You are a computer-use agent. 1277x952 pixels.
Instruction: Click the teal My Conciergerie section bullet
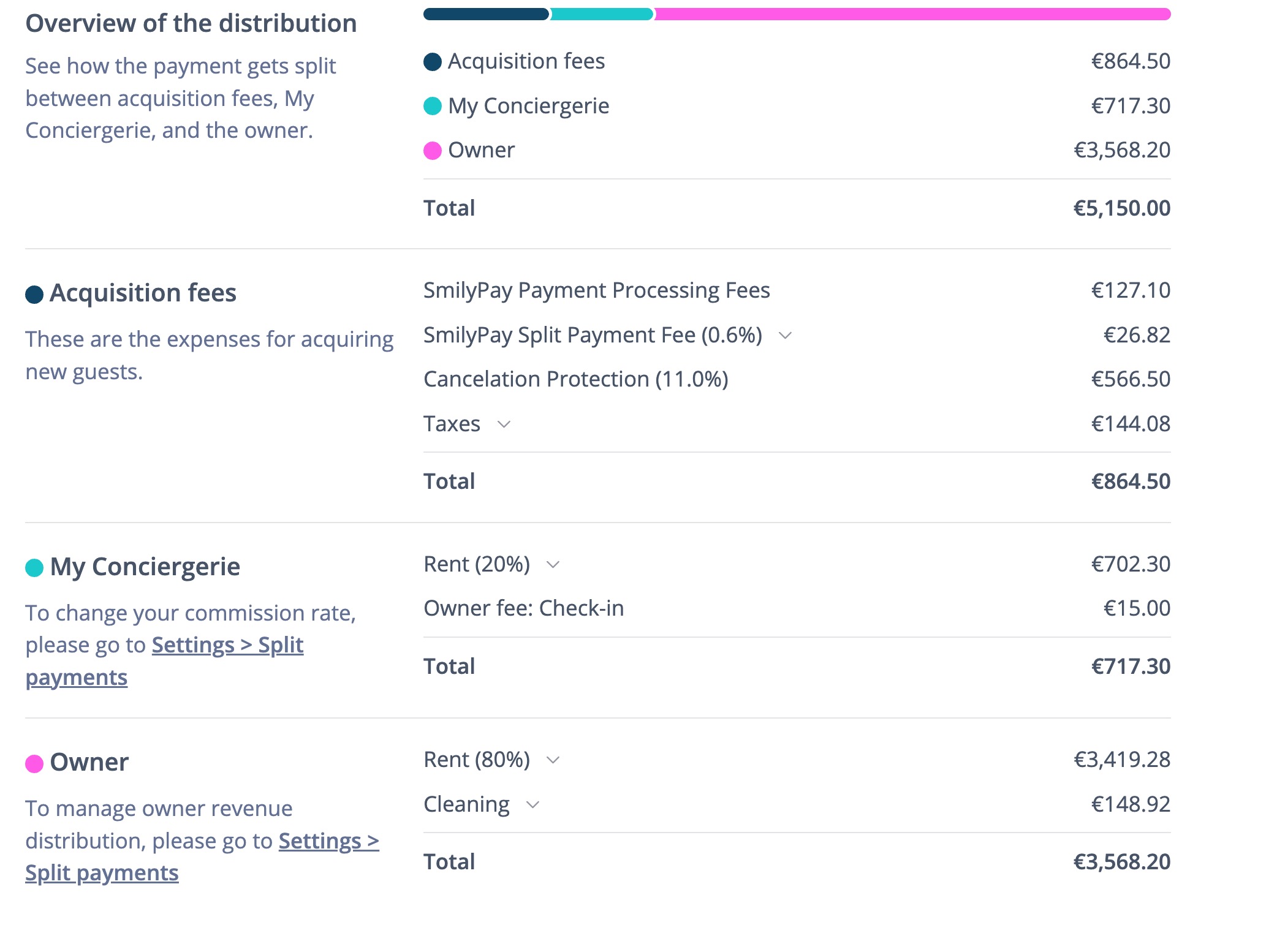(x=34, y=569)
